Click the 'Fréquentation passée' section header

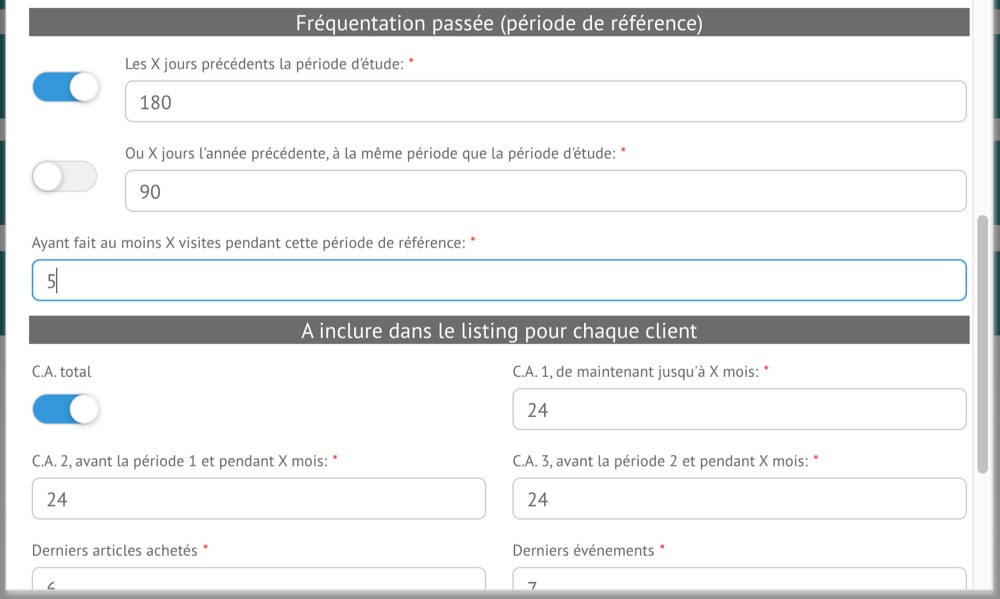click(x=499, y=23)
